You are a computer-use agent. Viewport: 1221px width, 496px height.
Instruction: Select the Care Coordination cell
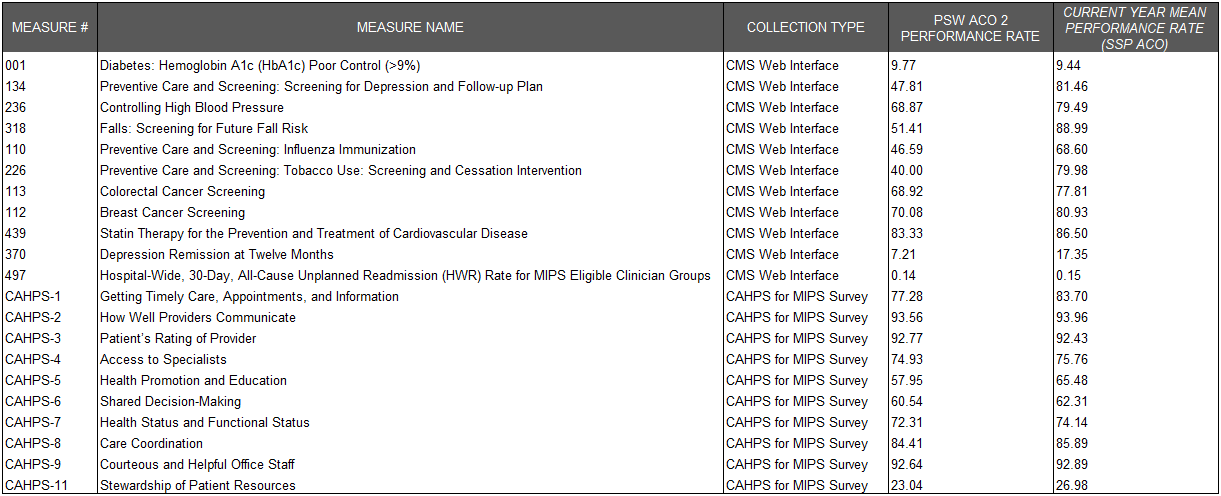(151, 443)
